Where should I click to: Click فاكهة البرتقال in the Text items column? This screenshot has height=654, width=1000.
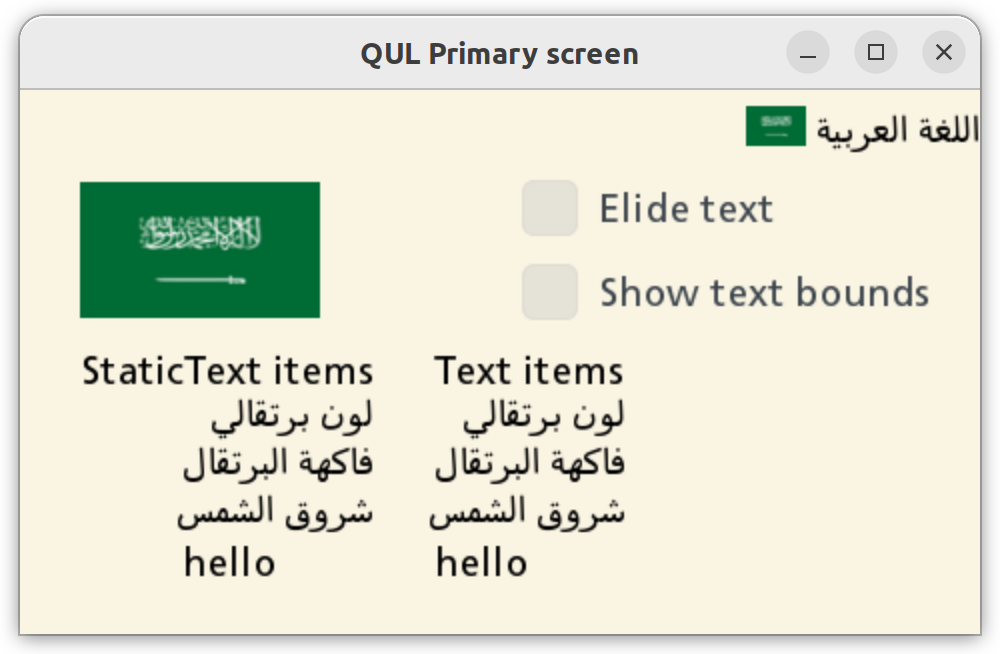click(x=530, y=463)
